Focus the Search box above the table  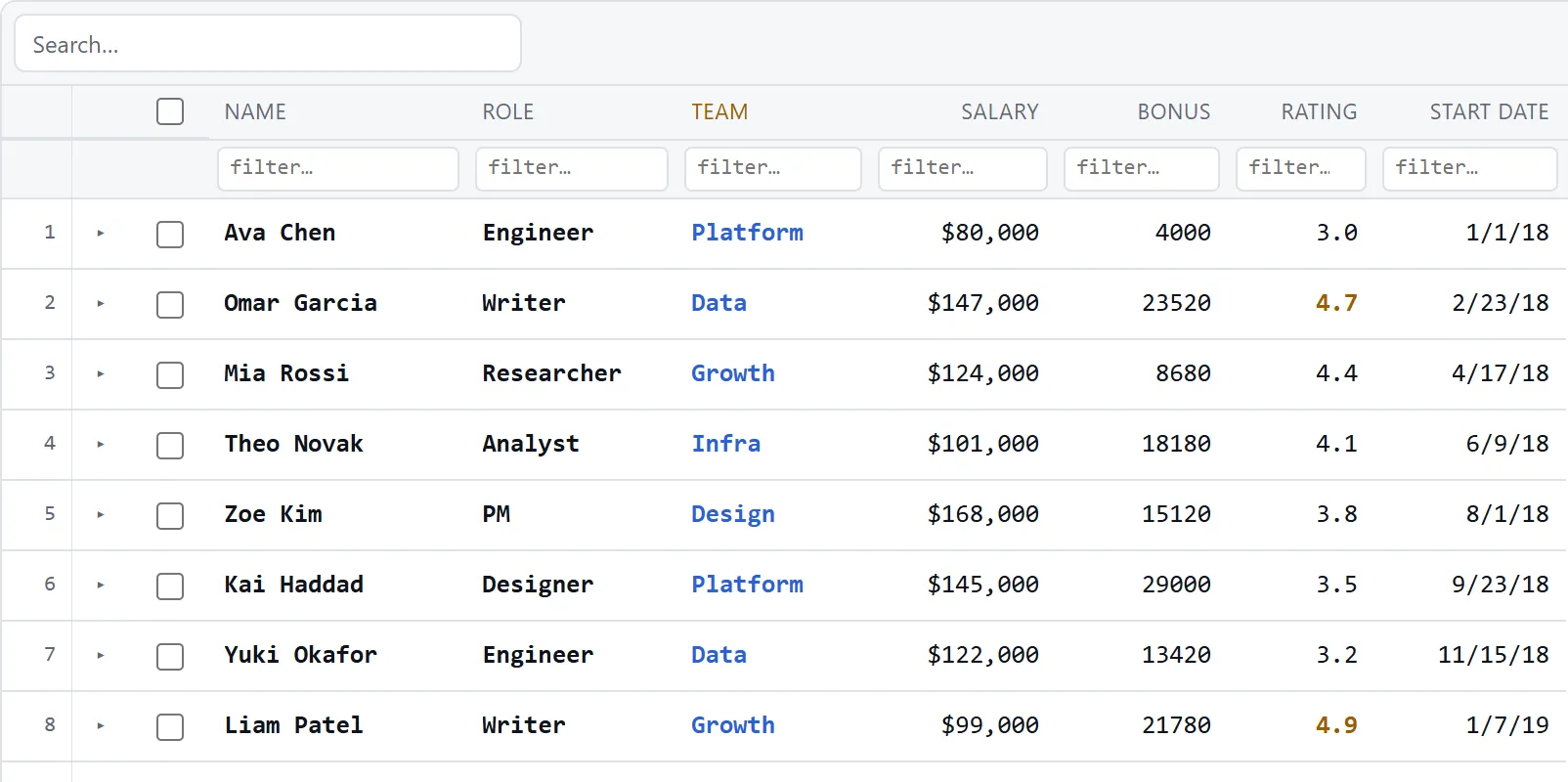coord(268,44)
